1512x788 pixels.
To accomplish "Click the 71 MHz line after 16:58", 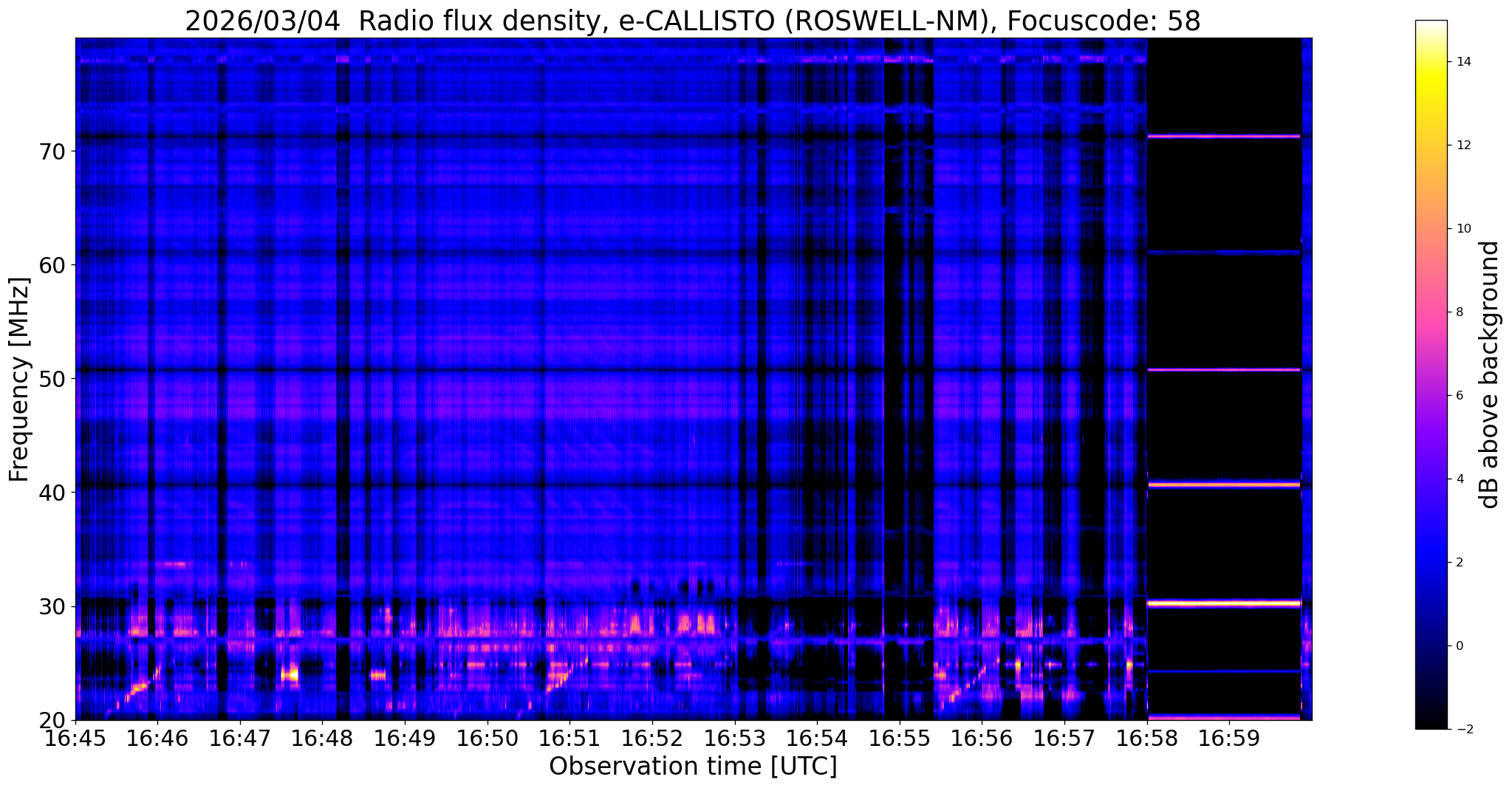I will point(1223,136).
